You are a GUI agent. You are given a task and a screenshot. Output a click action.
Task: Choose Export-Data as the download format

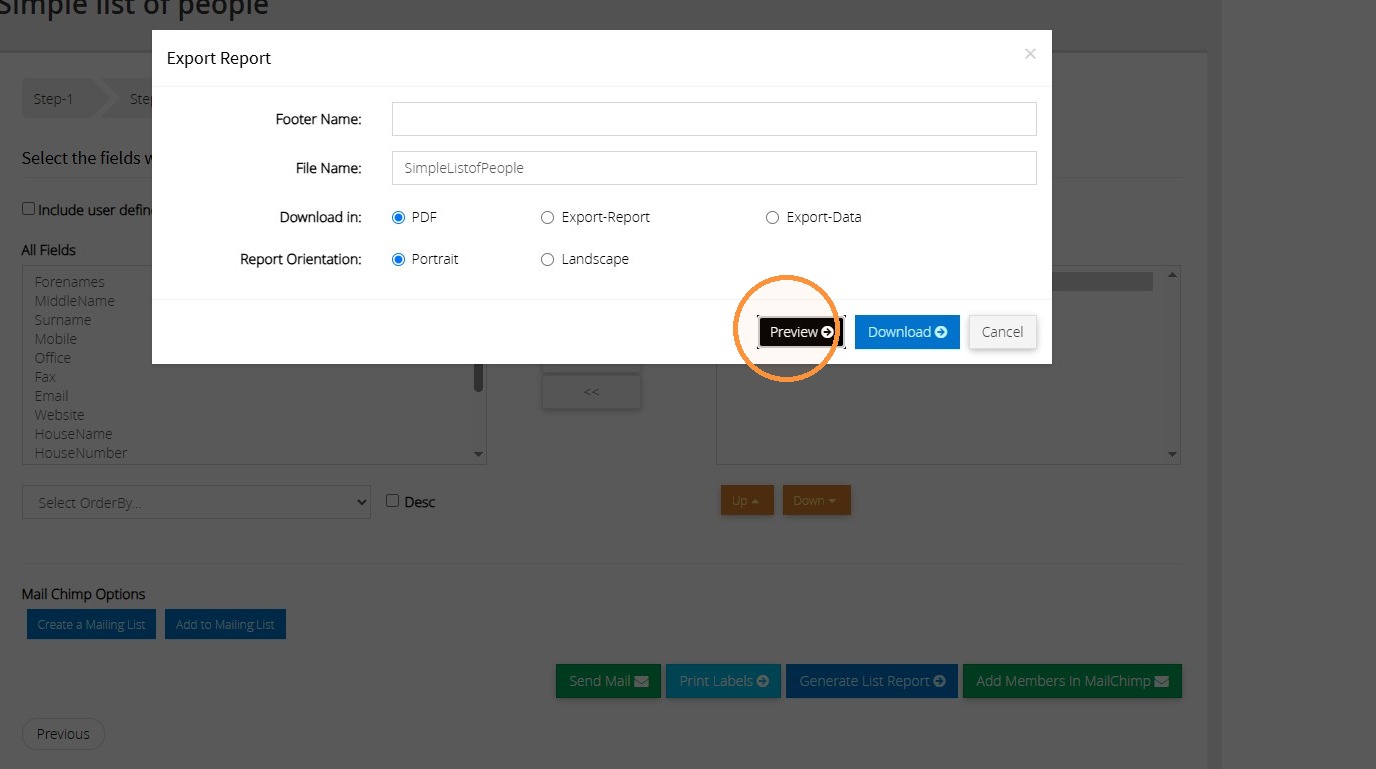click(772, 217)
